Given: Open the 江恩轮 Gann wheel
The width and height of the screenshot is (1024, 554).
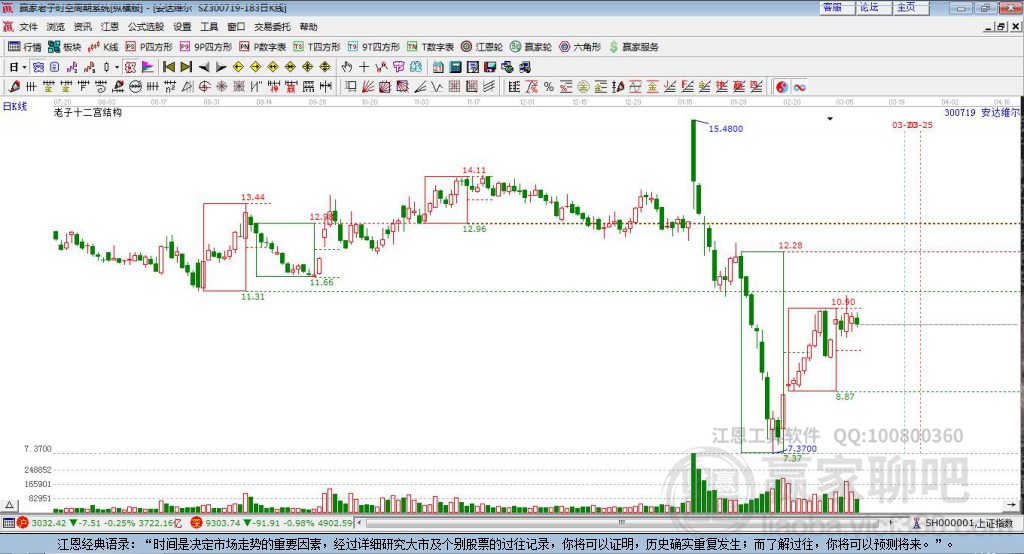Looking at the screenshot, I should 482,47.
